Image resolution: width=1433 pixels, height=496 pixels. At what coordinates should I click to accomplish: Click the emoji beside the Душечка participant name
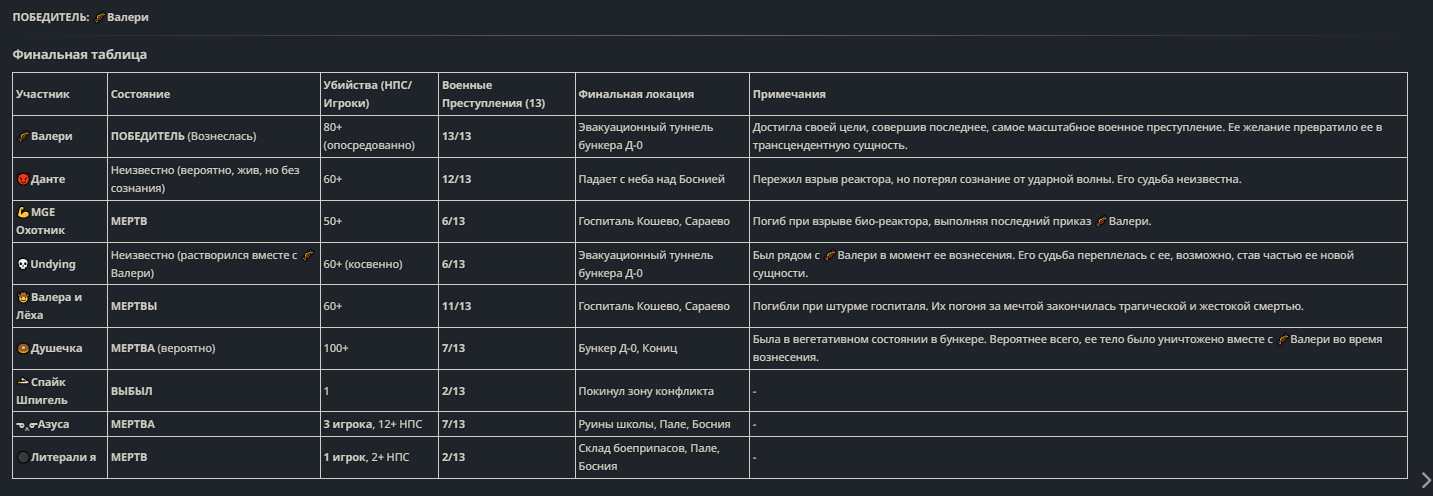pos(23,348)
